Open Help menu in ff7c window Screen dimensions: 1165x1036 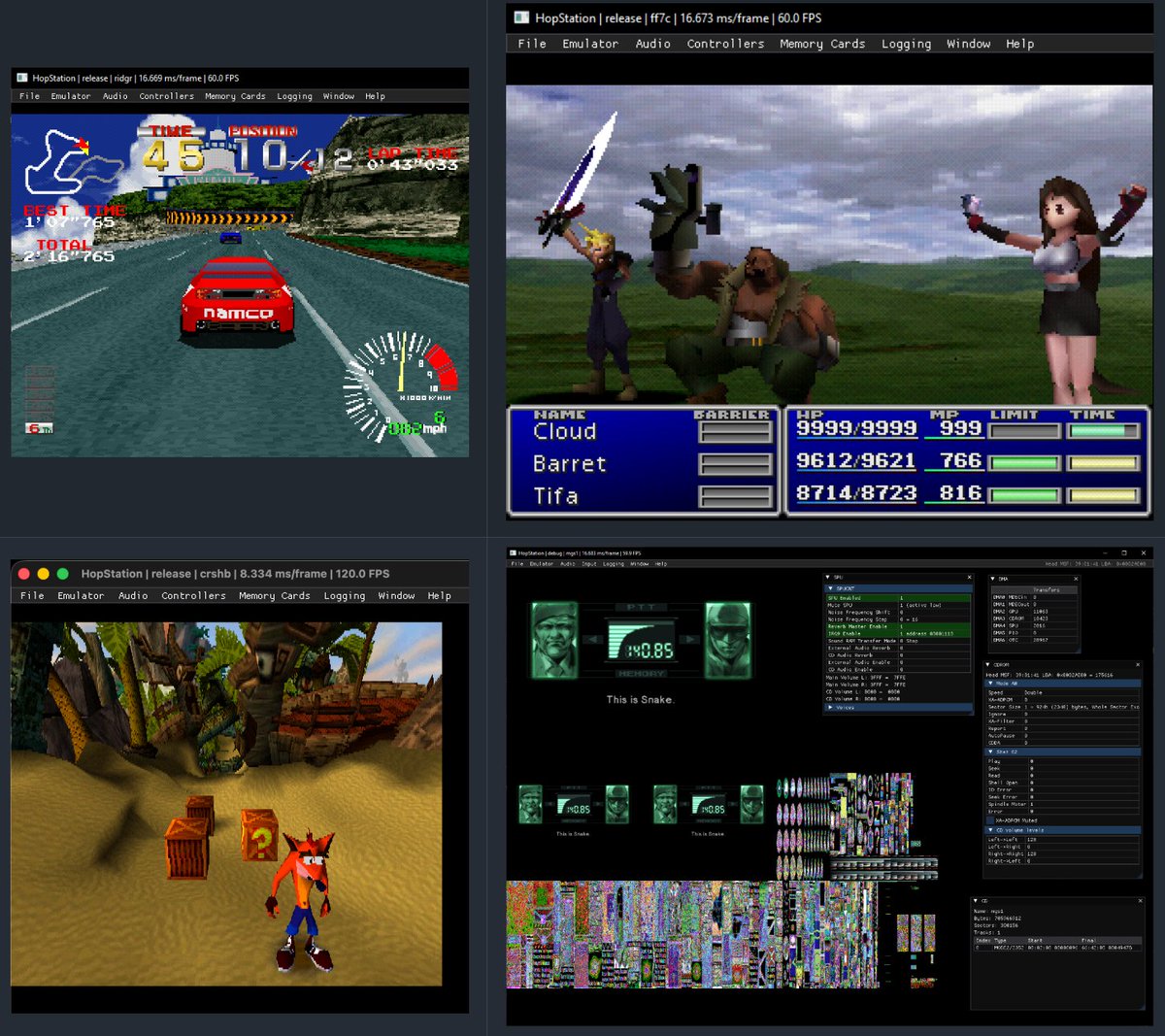[1020, 44]
